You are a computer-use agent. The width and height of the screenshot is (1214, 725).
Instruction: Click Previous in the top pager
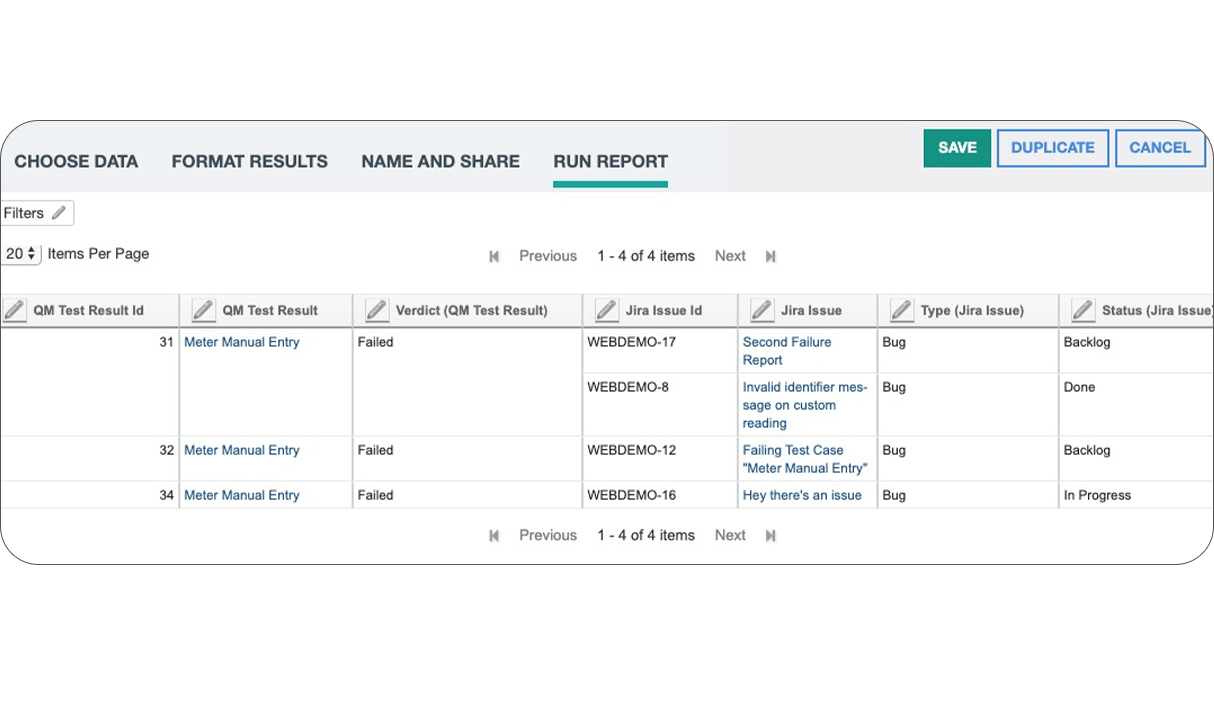[548, 256]
